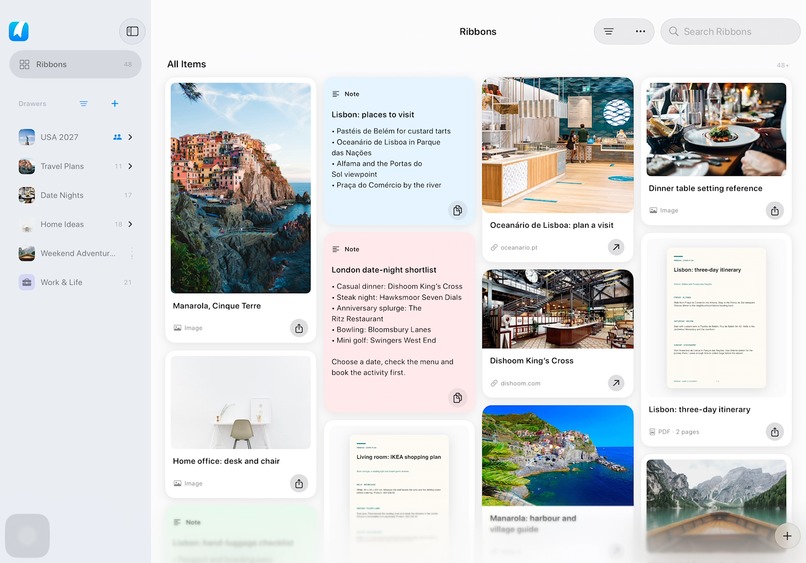Add a new drawer with plus icon

point(115,104)
